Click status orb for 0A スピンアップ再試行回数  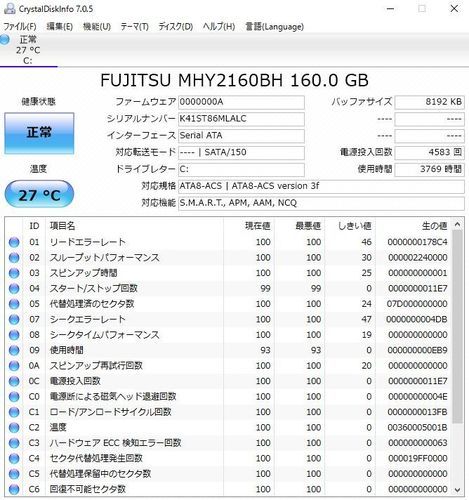14,366
